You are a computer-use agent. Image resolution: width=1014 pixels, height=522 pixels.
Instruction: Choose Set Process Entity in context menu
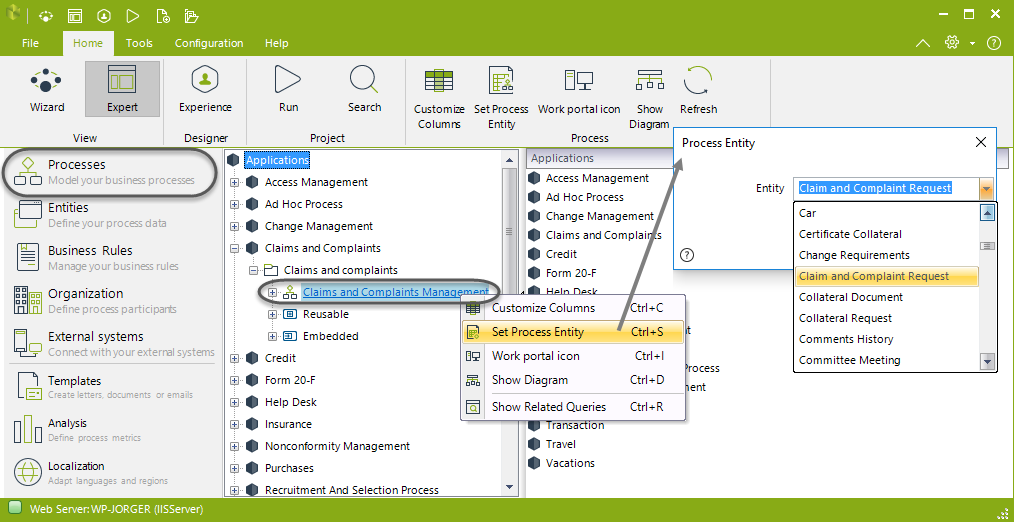573,332
